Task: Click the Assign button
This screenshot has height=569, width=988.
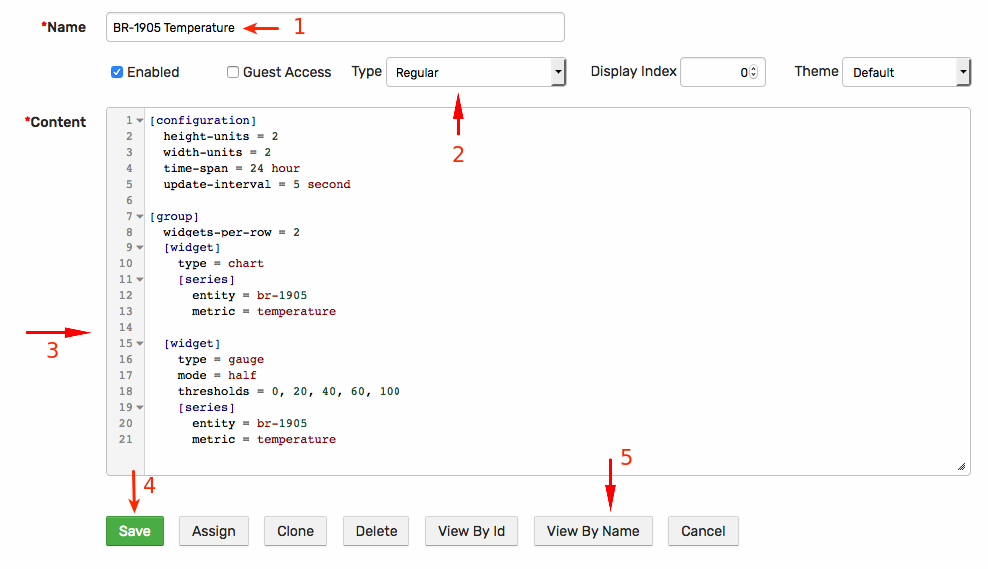Action: coord(214,531)
